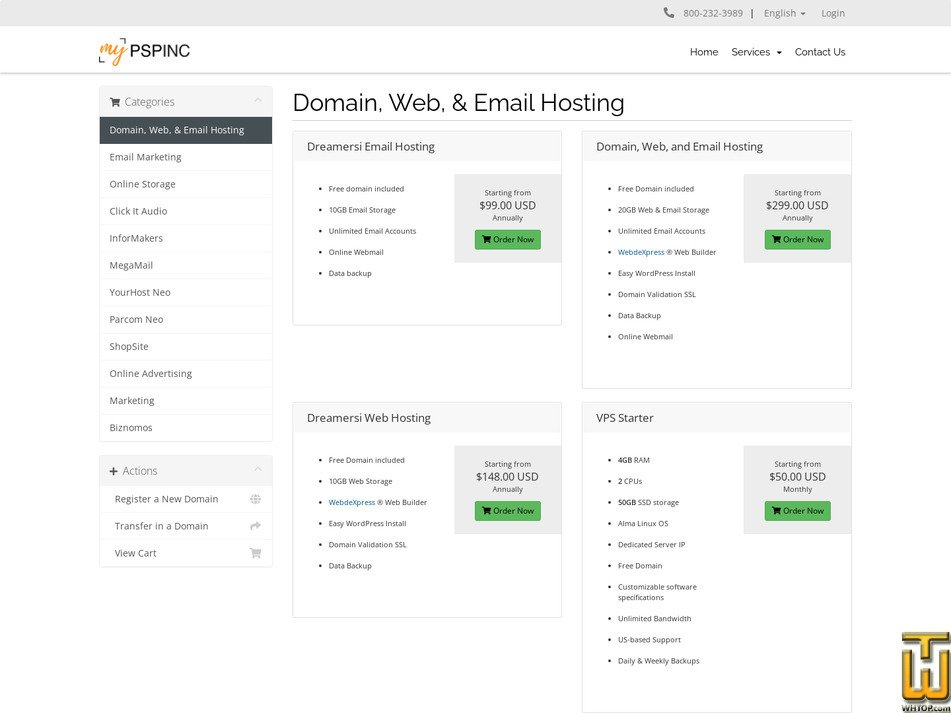Click the shopping cart icon beside Categories

pos(115,102)
